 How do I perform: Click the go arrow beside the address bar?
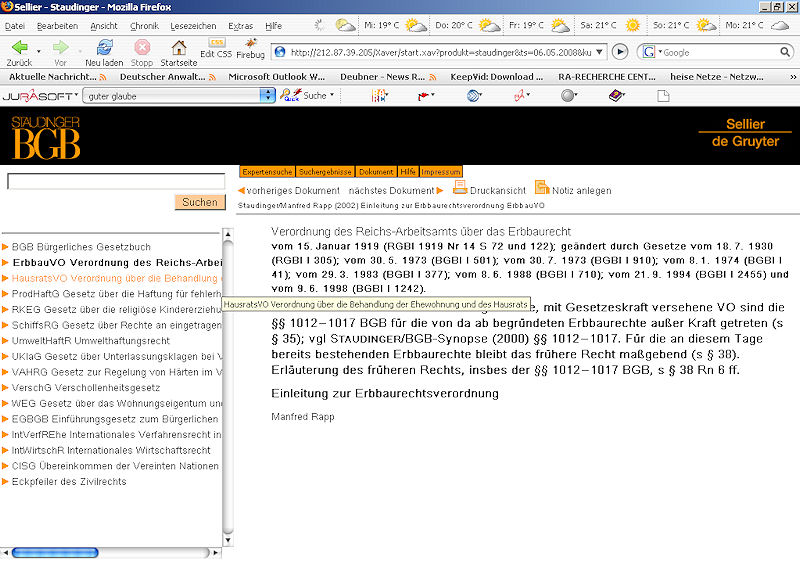pos(620,51)
